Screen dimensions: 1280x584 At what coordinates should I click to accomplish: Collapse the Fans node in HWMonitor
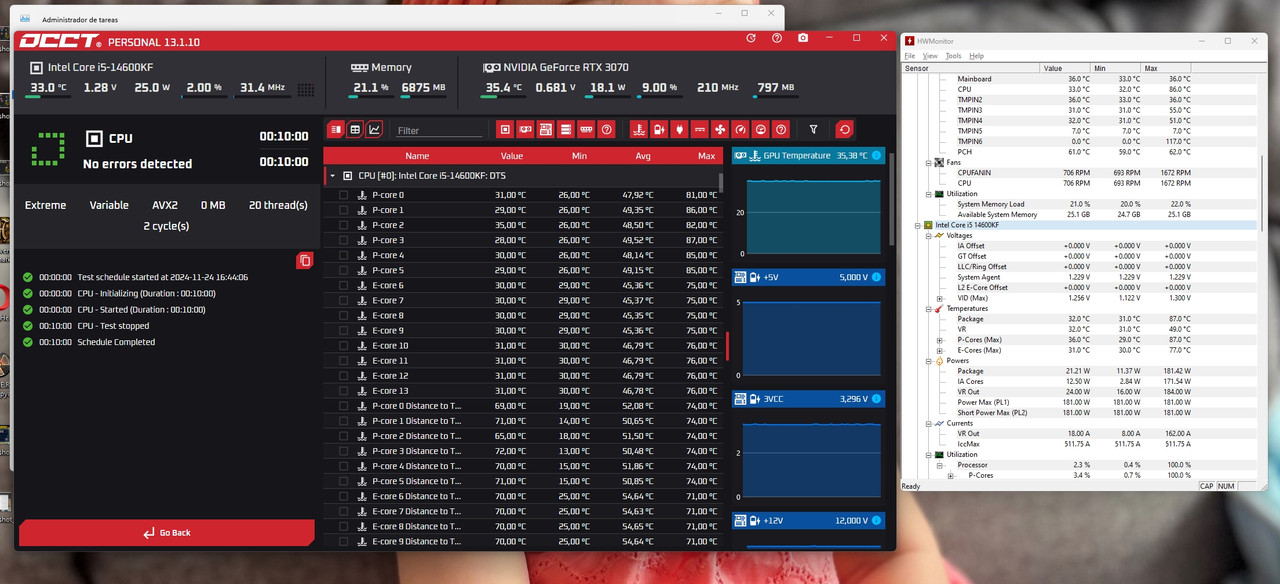(928, 162)
